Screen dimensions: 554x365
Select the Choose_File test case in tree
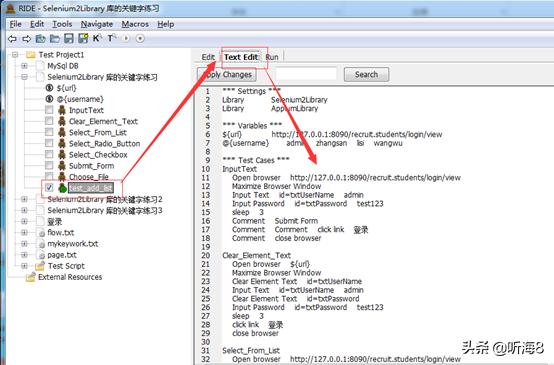pyautogui.click(x=89, y=177)
